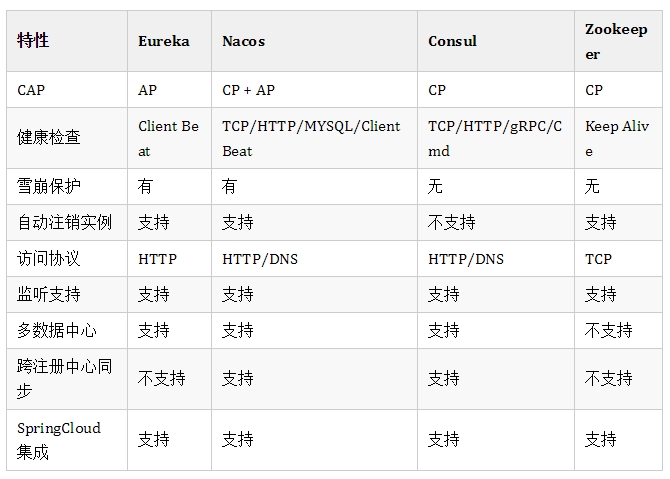Select the Eureka column header
The width and height of the screenshot is (670, 479).
pos(163,41)
